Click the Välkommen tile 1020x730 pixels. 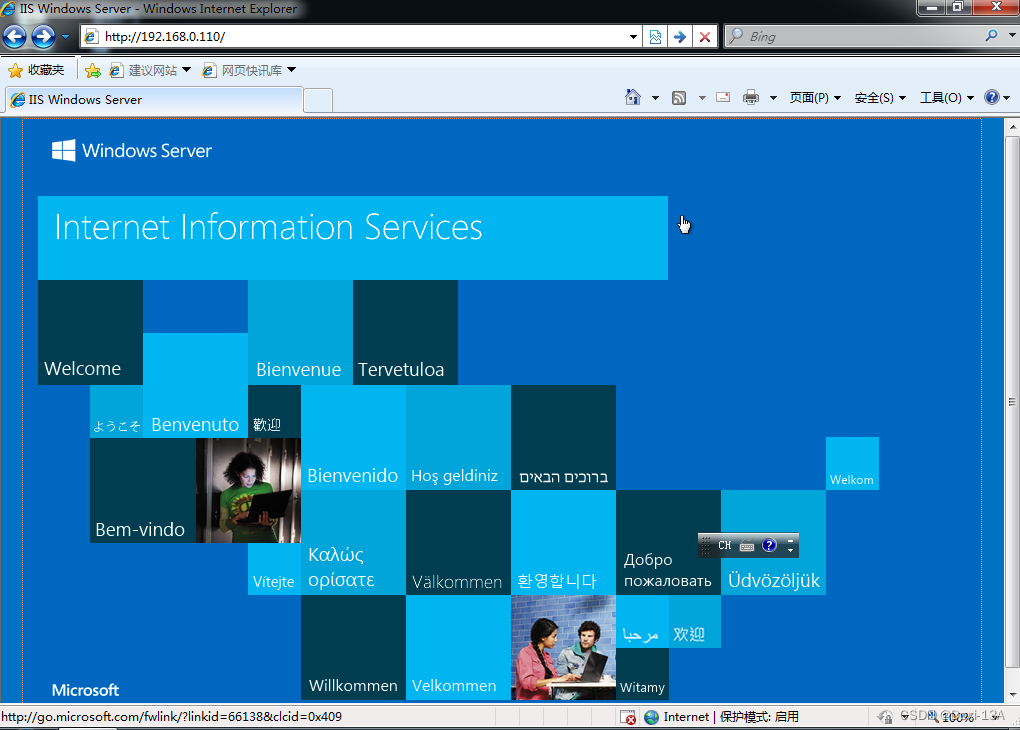click(x=459, y=543)
